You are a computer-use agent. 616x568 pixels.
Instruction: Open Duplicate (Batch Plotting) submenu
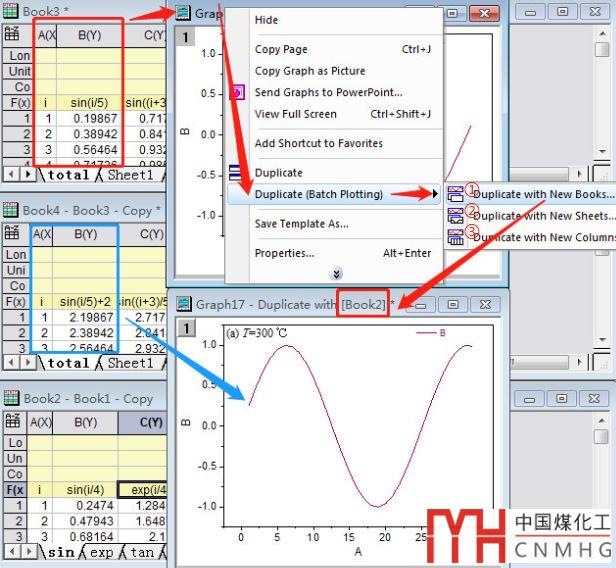[x=333, y=194]
